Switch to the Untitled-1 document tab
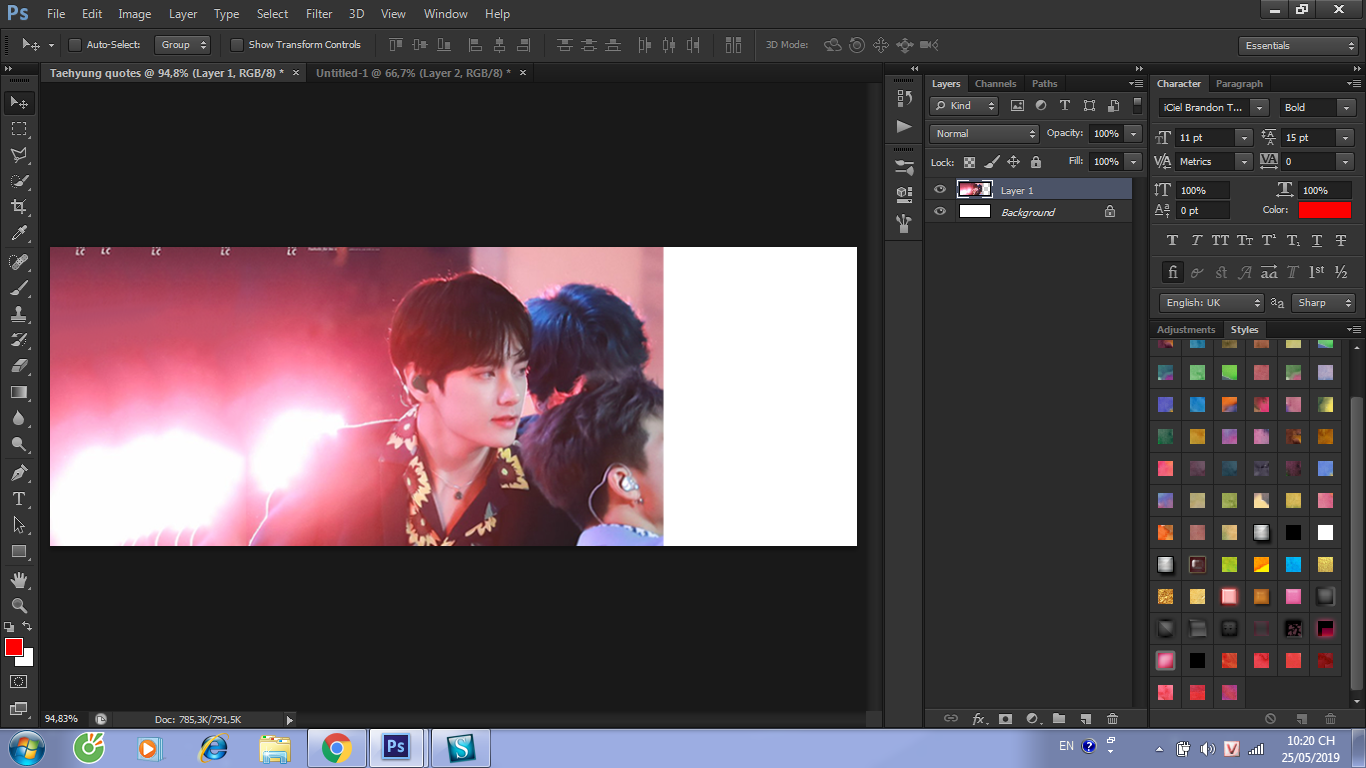1366x768 pixels. click(412, 73)
